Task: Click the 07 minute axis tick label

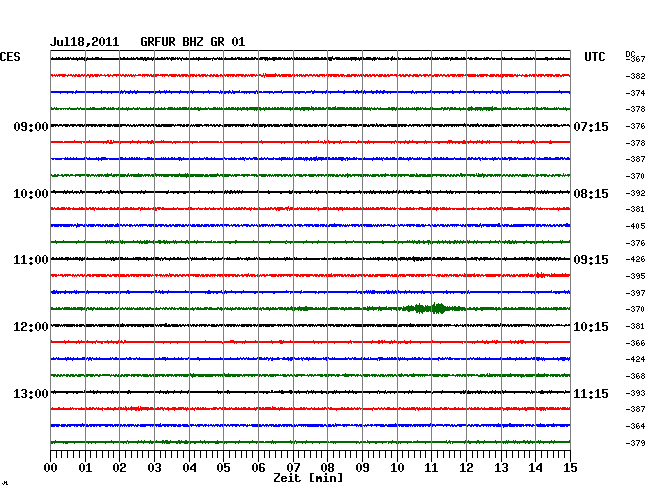Action: tap(293, 468)
